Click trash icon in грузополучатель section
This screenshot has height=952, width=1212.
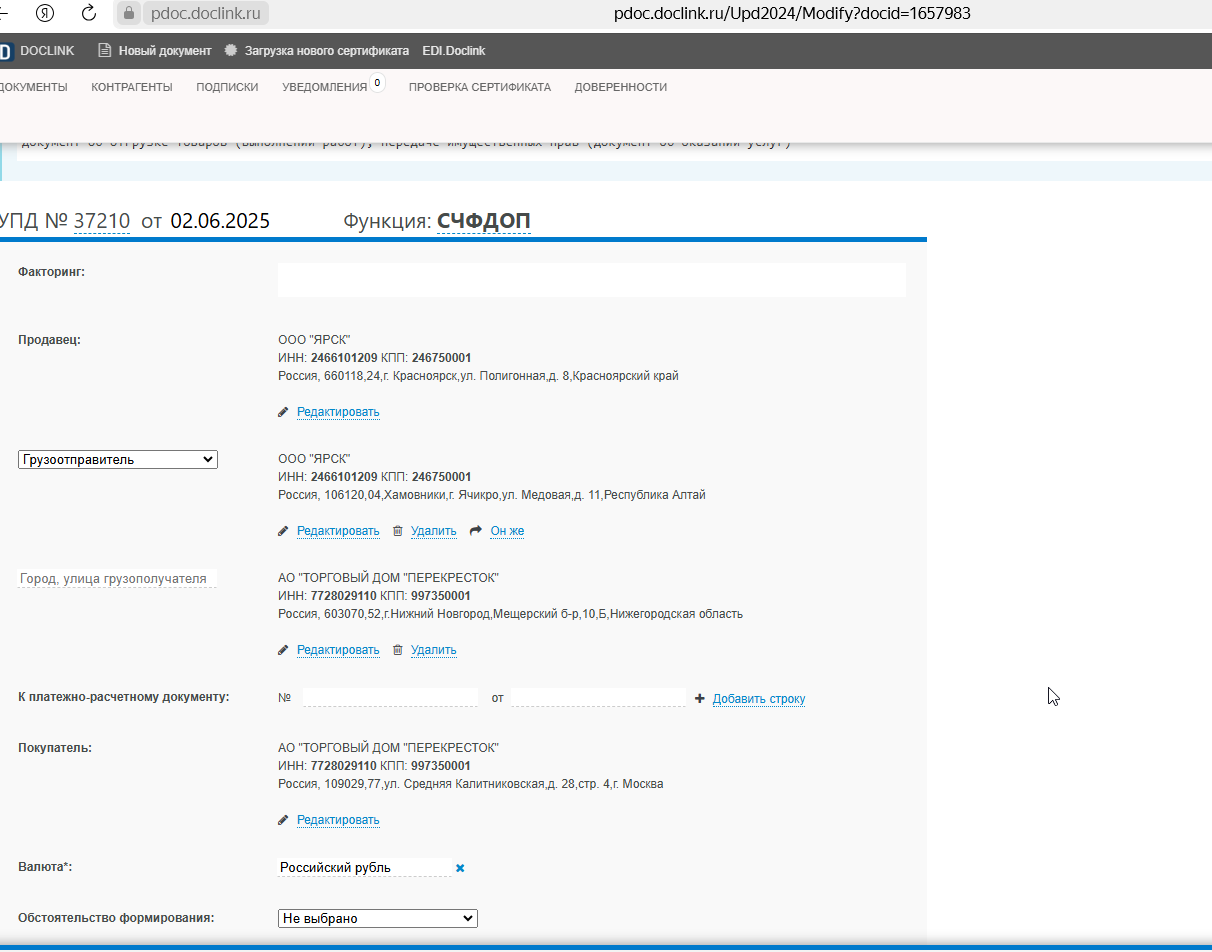[x=397, y=650]
